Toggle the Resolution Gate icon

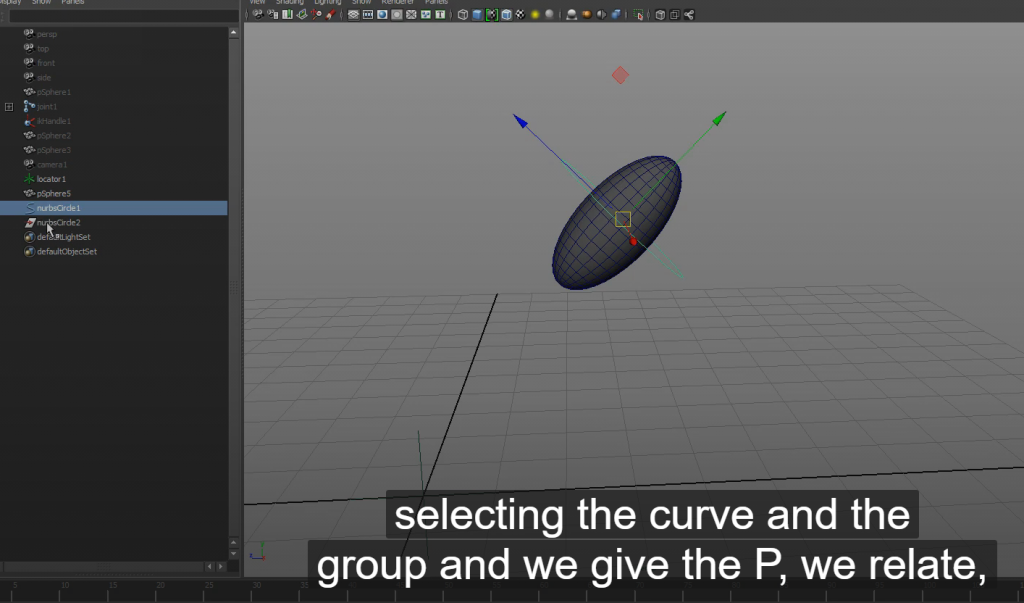(x=382, y=14)
